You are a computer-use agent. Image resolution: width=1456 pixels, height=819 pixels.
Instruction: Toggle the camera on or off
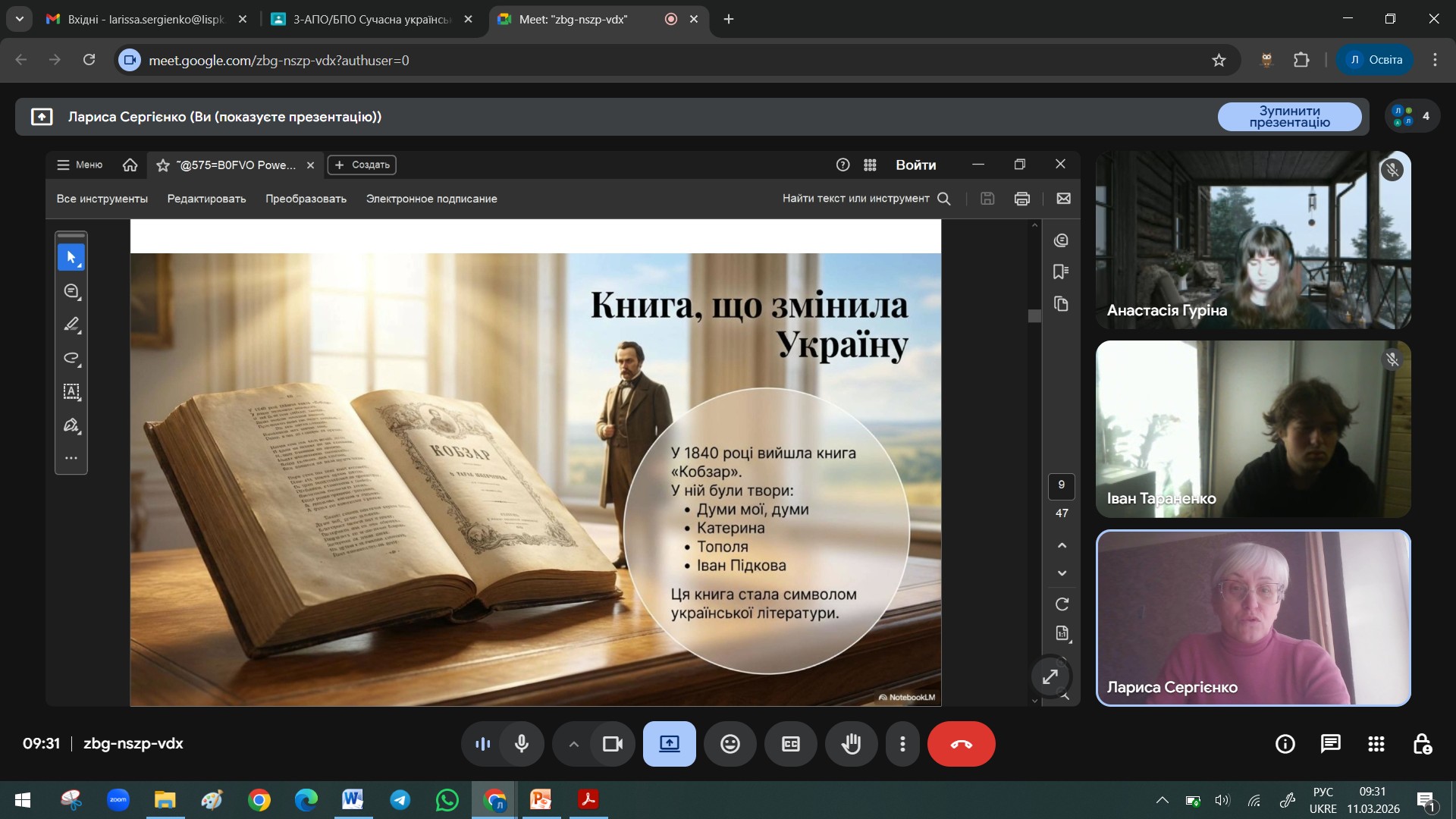coord(612,744)
